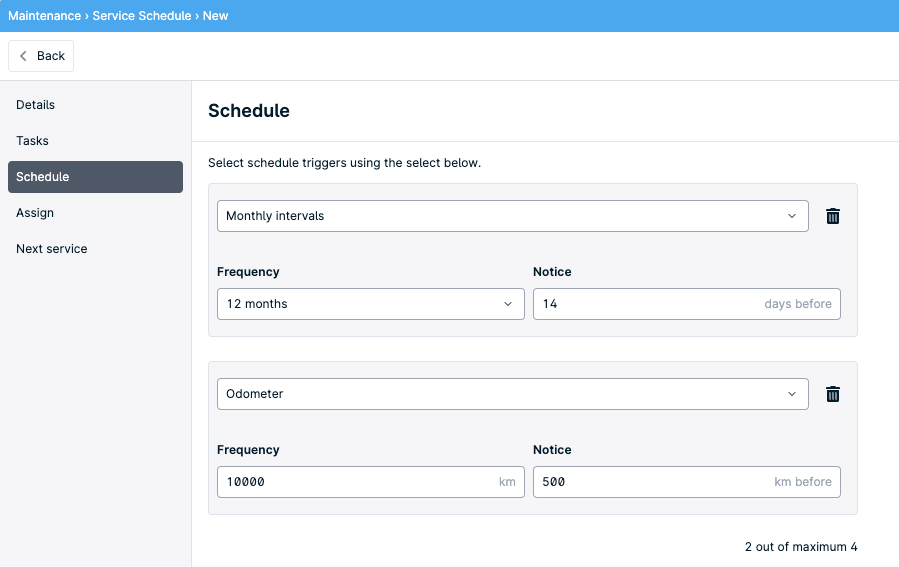Expand the 12 months frequency dropdown
899x567 pixels.
(370, 304)
